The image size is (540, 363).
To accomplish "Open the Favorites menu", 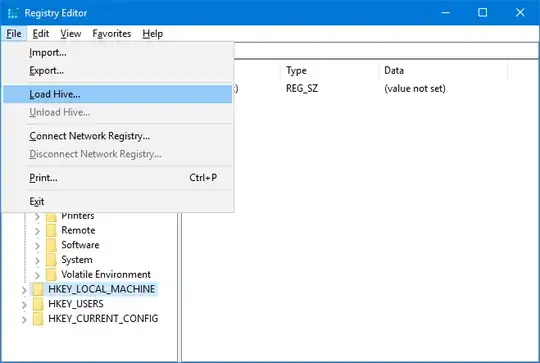I will click(112, 34).
